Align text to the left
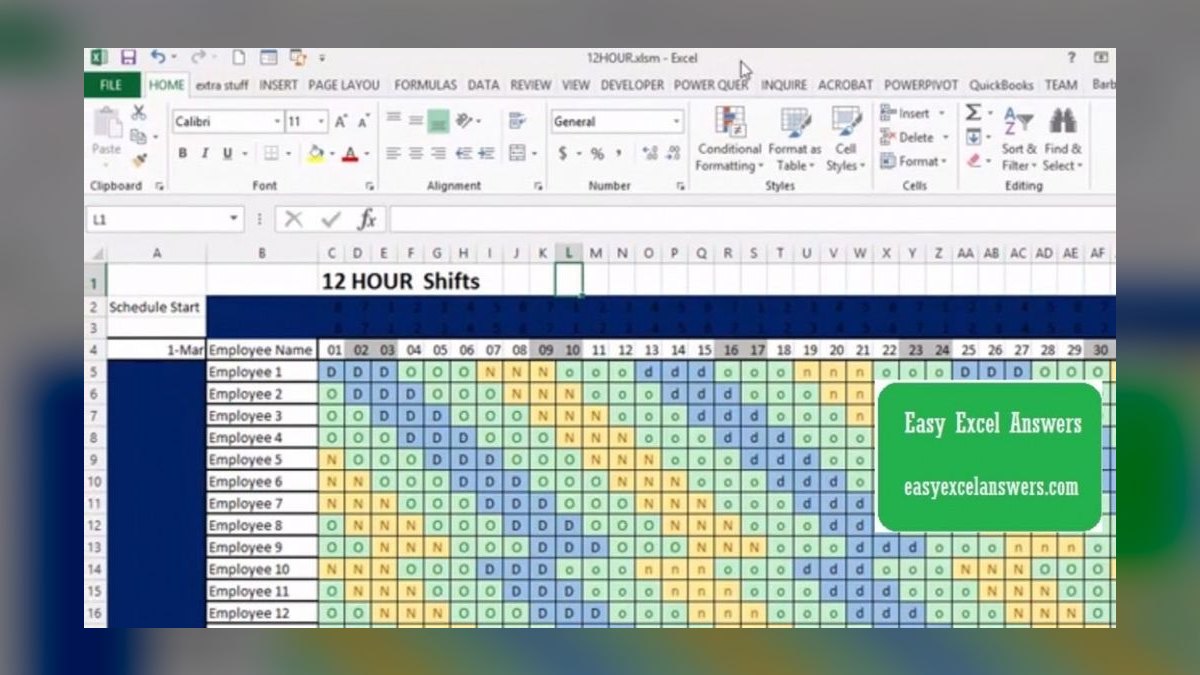Screen dimensions: 1200x675 tap(393, 153)
